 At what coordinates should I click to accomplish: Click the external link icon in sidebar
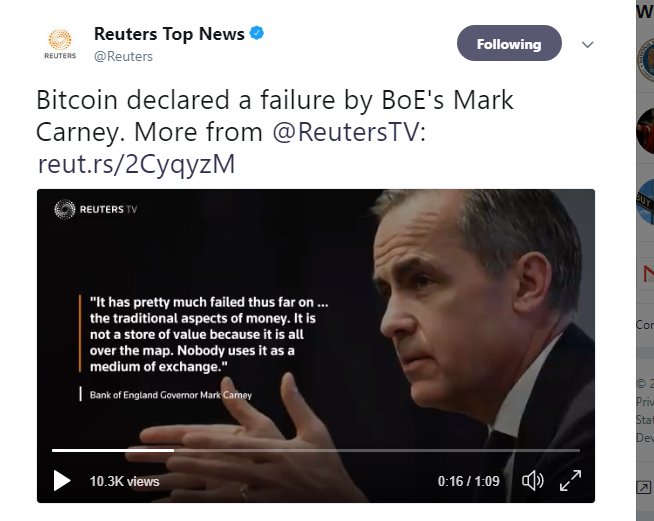pos(643,487)
